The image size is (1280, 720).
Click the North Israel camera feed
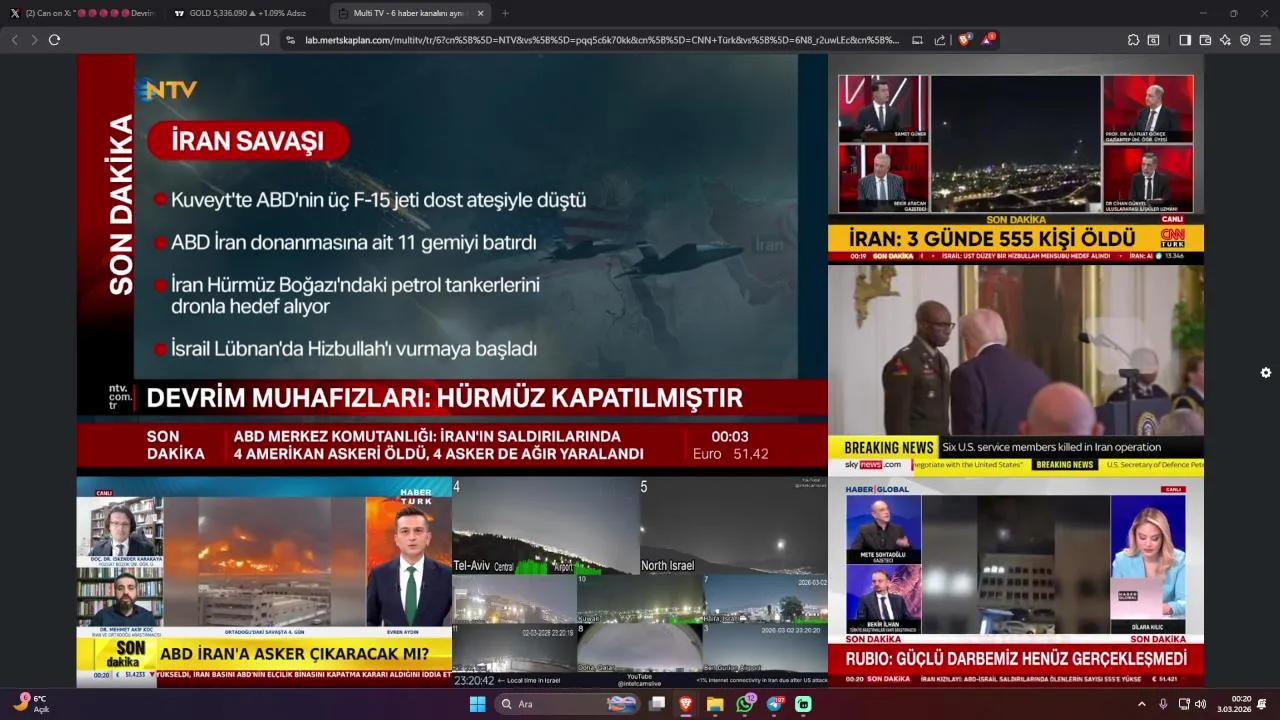pyautogui.click(x=734, y=526)
